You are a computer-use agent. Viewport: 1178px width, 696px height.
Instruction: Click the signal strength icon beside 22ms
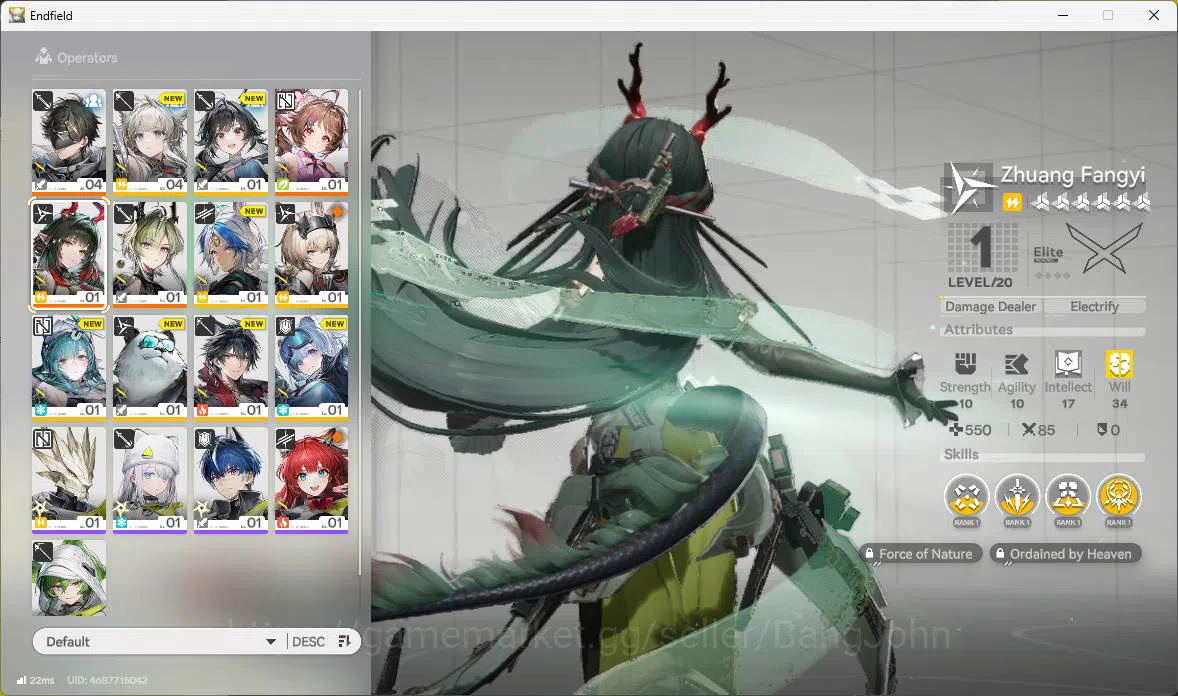[x=21, y=680]
